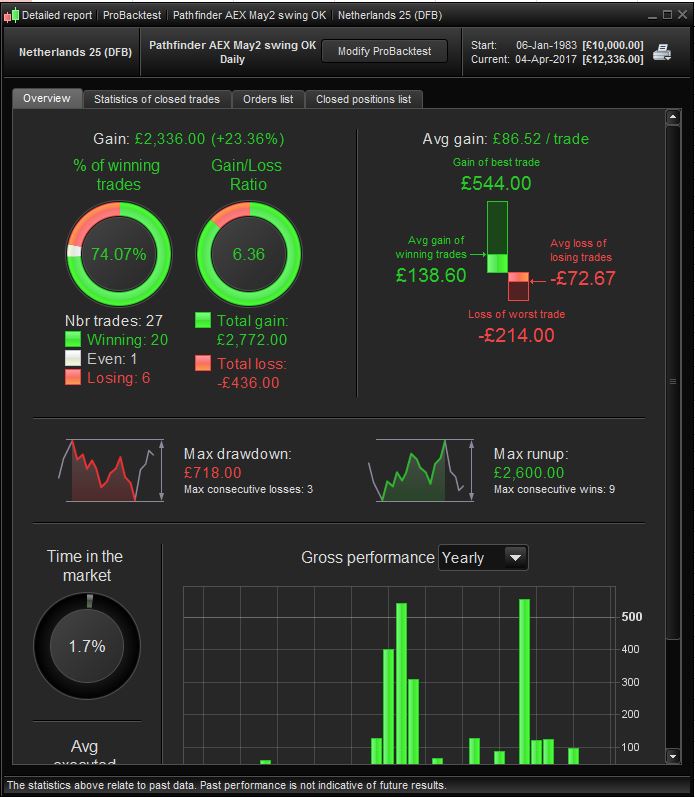
Task: Click the red Total loss swatch
Action: [x=203, y=363]
